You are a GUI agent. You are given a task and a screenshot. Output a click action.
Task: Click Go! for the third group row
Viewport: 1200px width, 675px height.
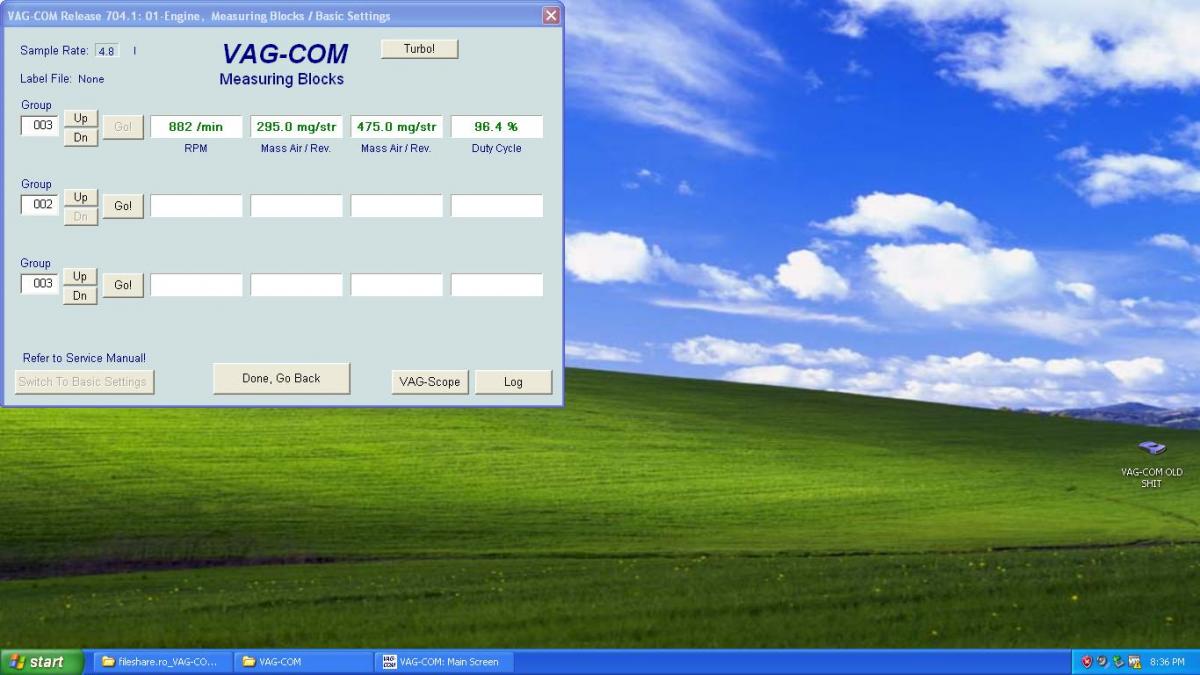[x=123, y=285]
